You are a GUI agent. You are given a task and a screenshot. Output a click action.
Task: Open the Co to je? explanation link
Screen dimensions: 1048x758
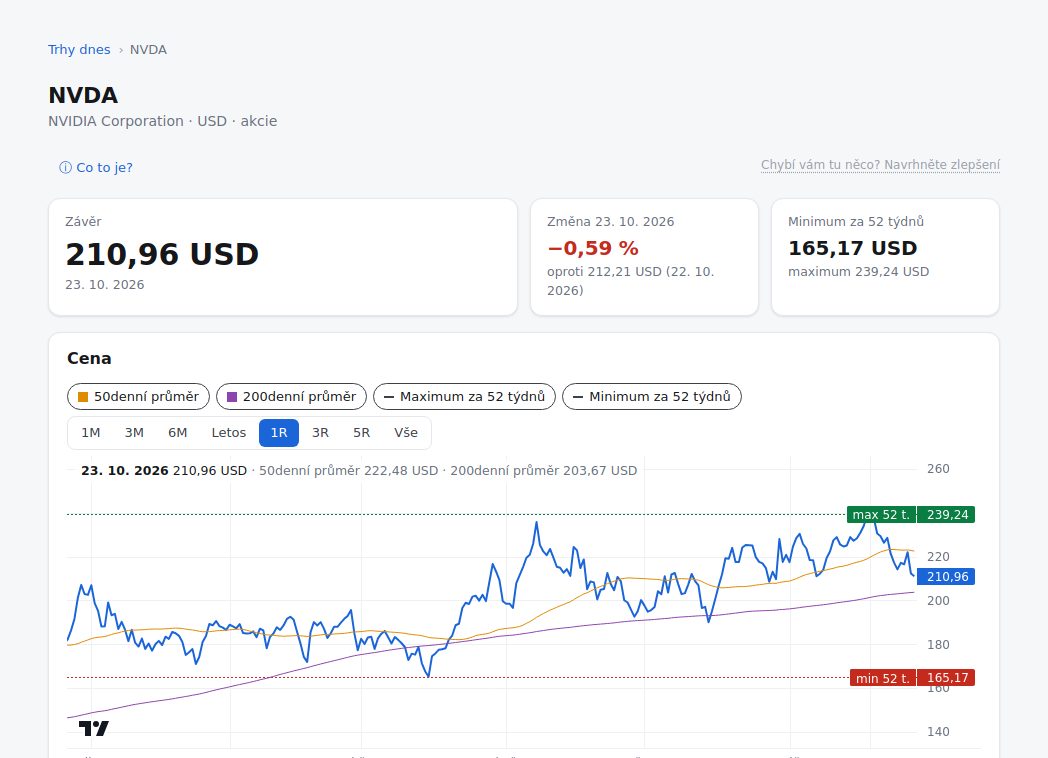click(x=96, y=167)
